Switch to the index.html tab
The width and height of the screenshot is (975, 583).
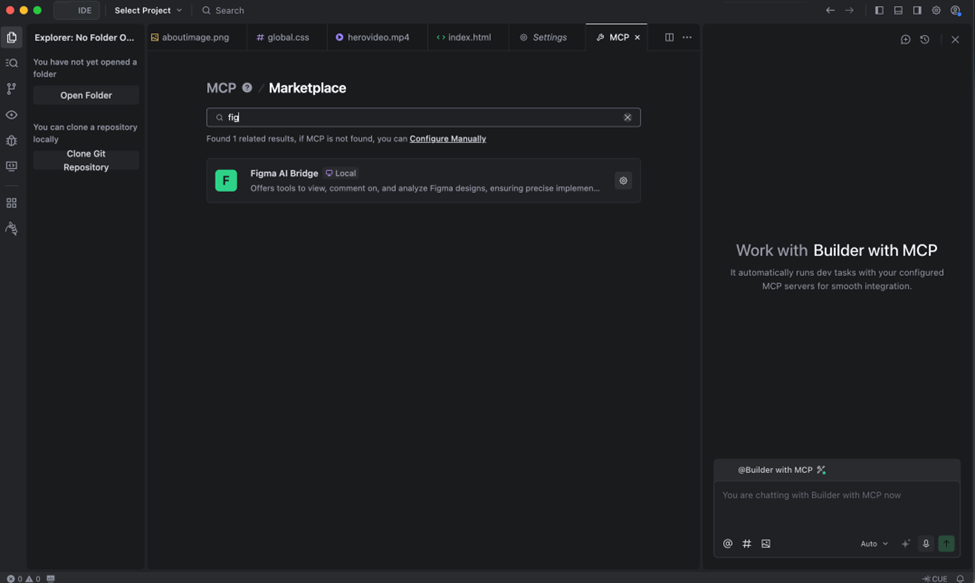(464, 37)
